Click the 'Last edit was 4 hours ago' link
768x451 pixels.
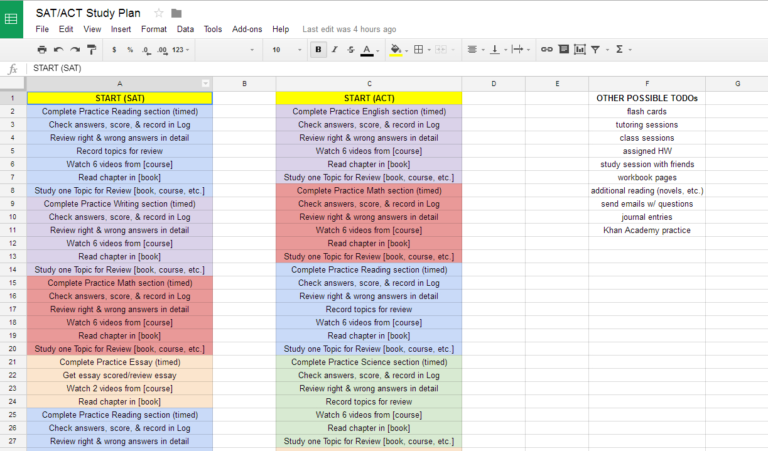[x=349, y=29]
